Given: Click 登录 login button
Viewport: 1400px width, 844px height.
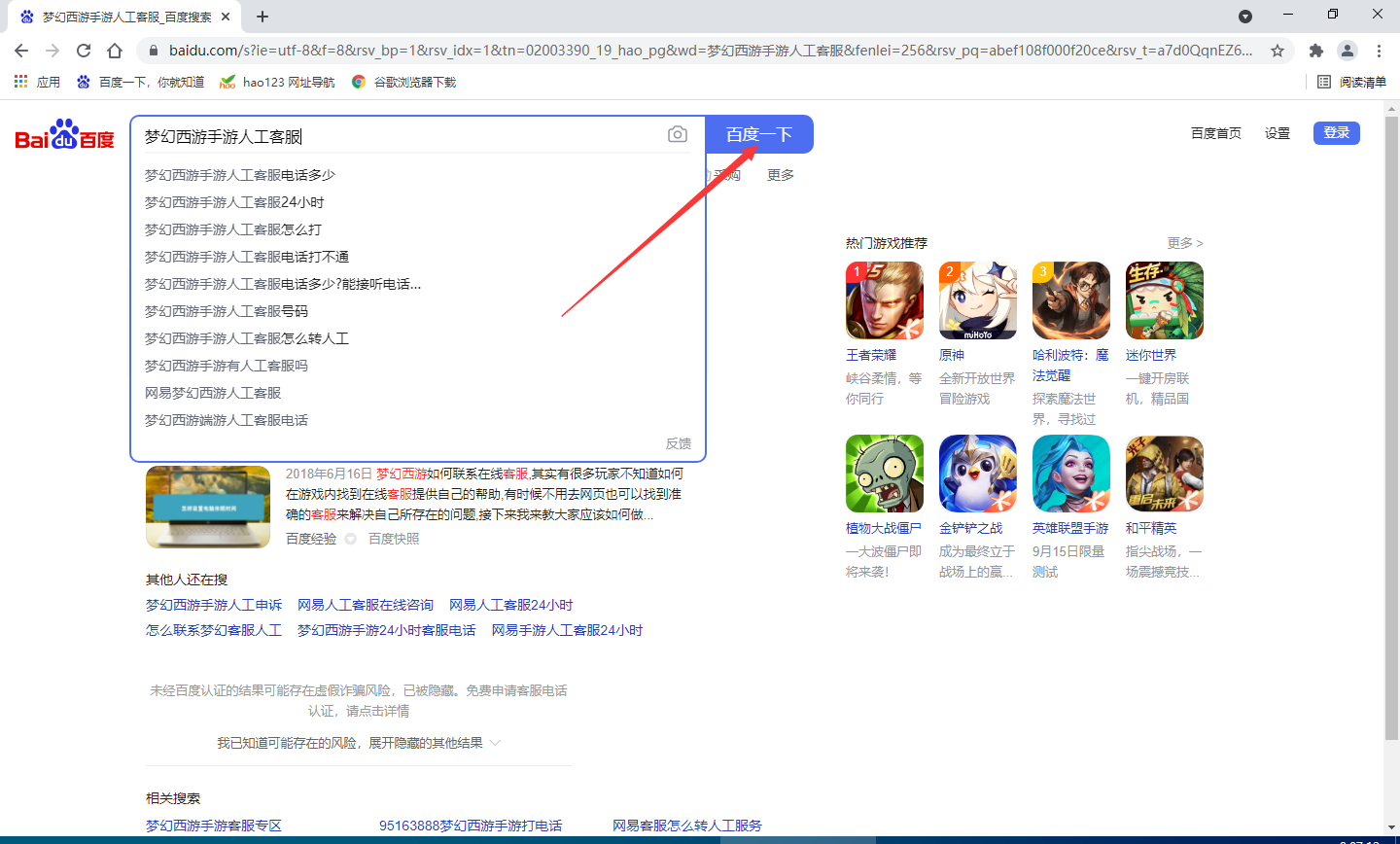Looking at the screenshot, I should (1337, 133).
